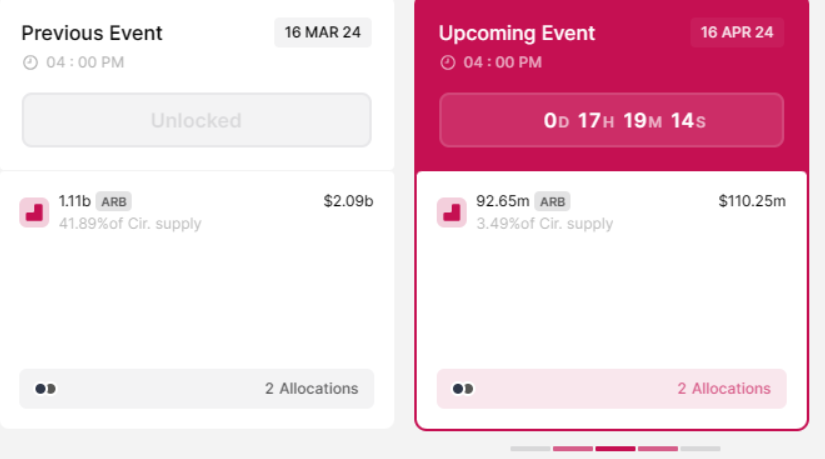Click the ARB token icon in Previous Event

click(34, 213)
